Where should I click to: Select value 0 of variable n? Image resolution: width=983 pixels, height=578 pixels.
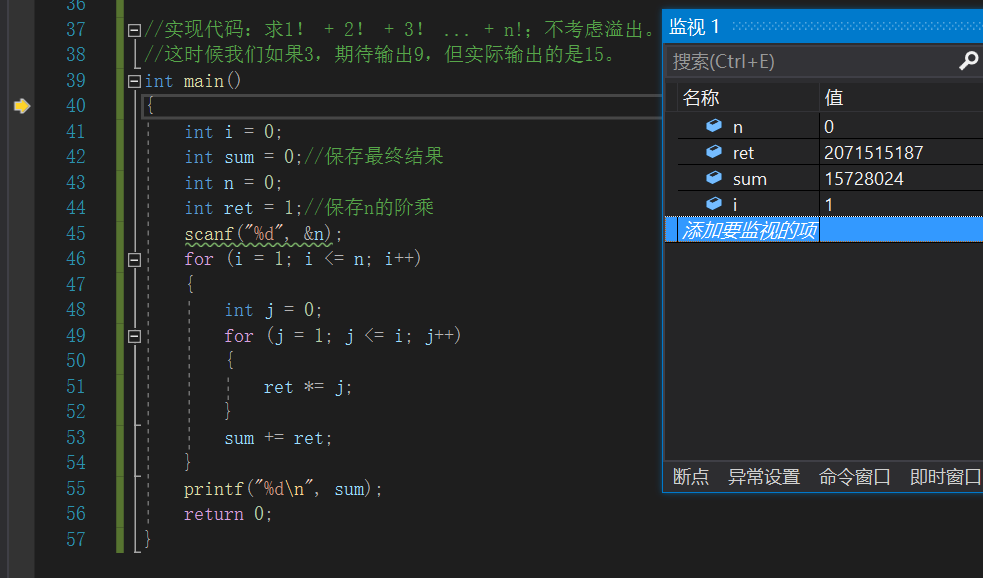click(829, 127)
